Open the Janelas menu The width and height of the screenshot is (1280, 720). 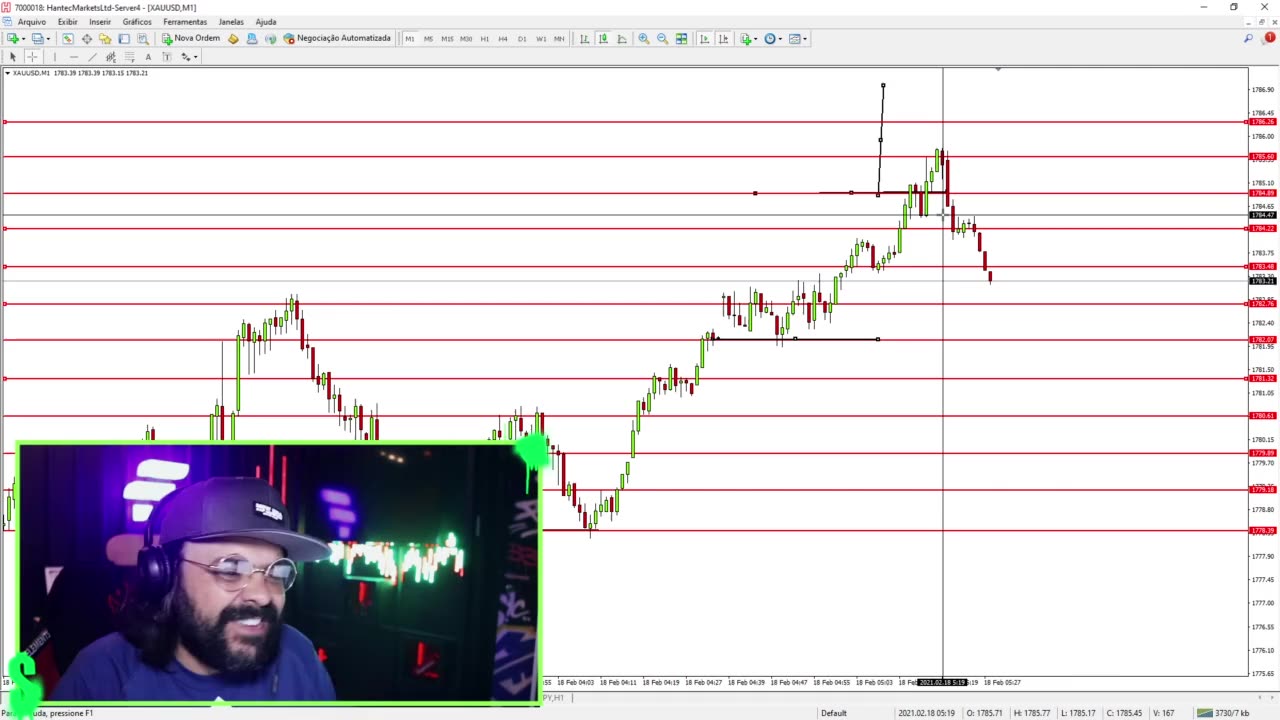point(231,22)
